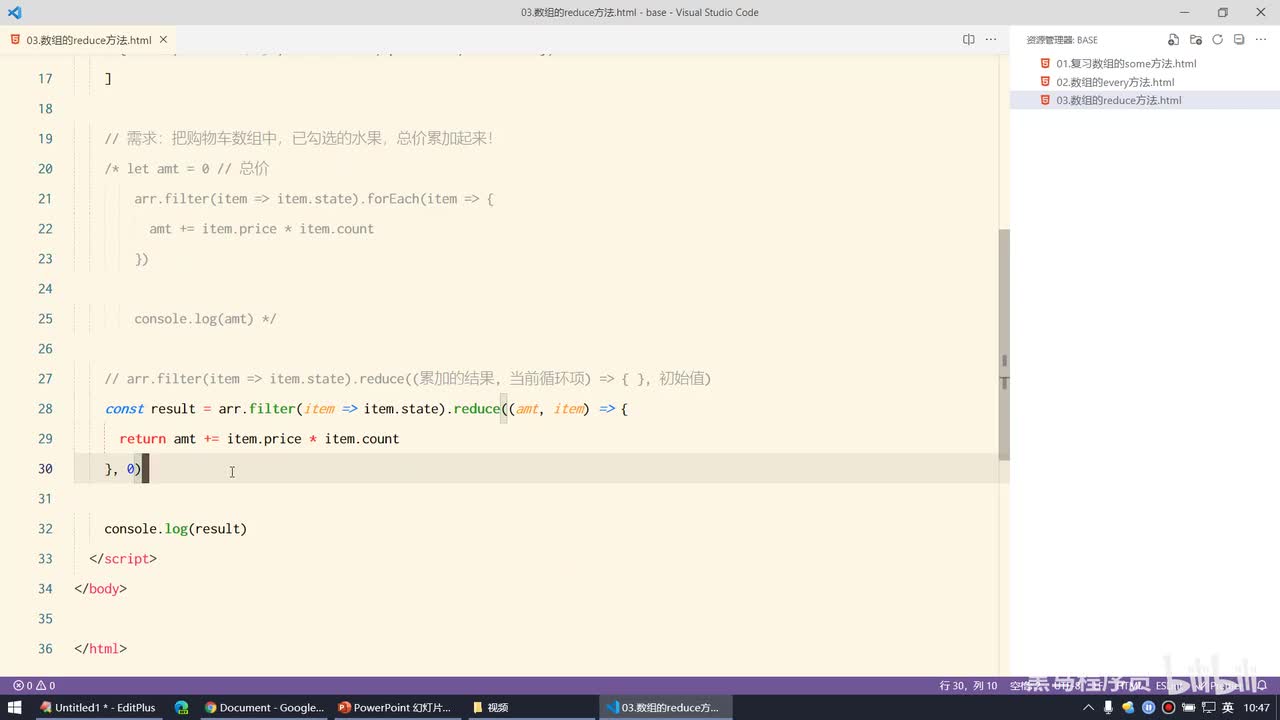The height and width of the screenshot is (720, 1280).
Task: Place cursor on console.log(result) line
Action: [x=175, y=529]
